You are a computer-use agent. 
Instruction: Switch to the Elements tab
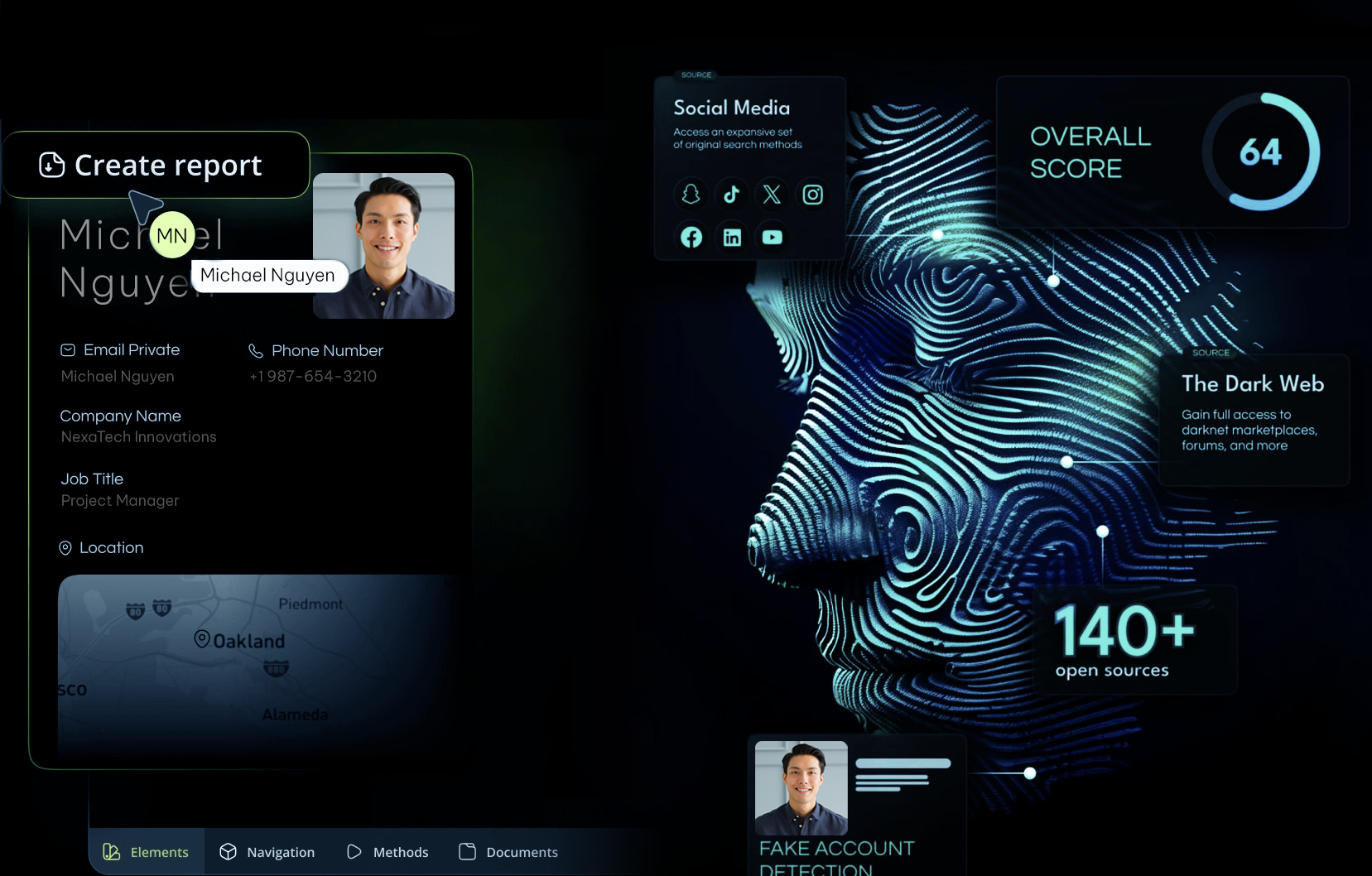(147, 852)
